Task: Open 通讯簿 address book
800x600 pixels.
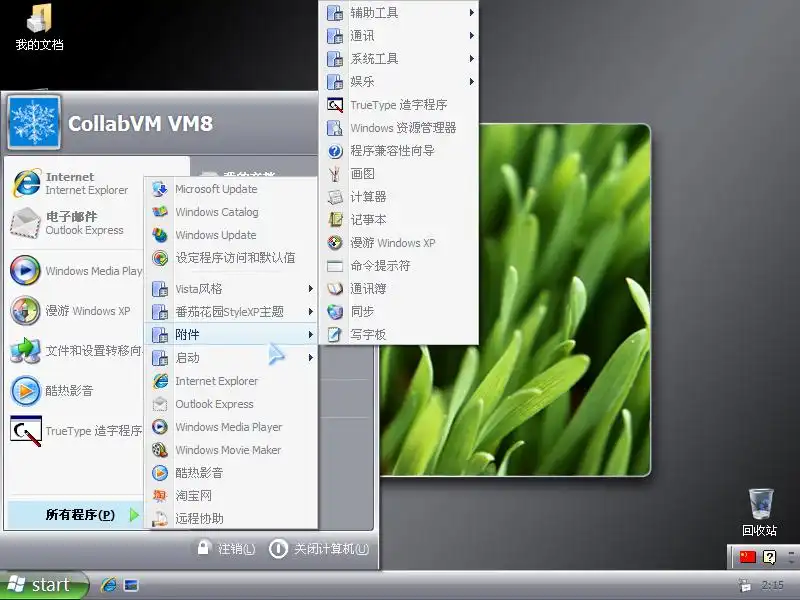Action: click(399, 289)
